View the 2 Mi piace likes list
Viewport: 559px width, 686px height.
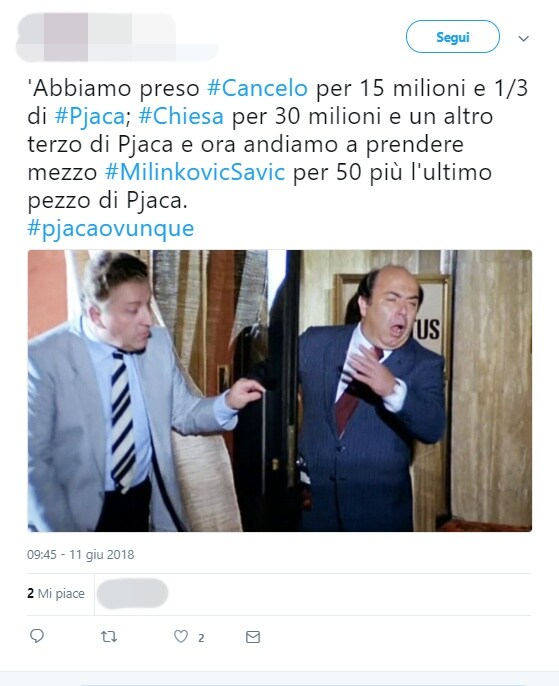56,593
